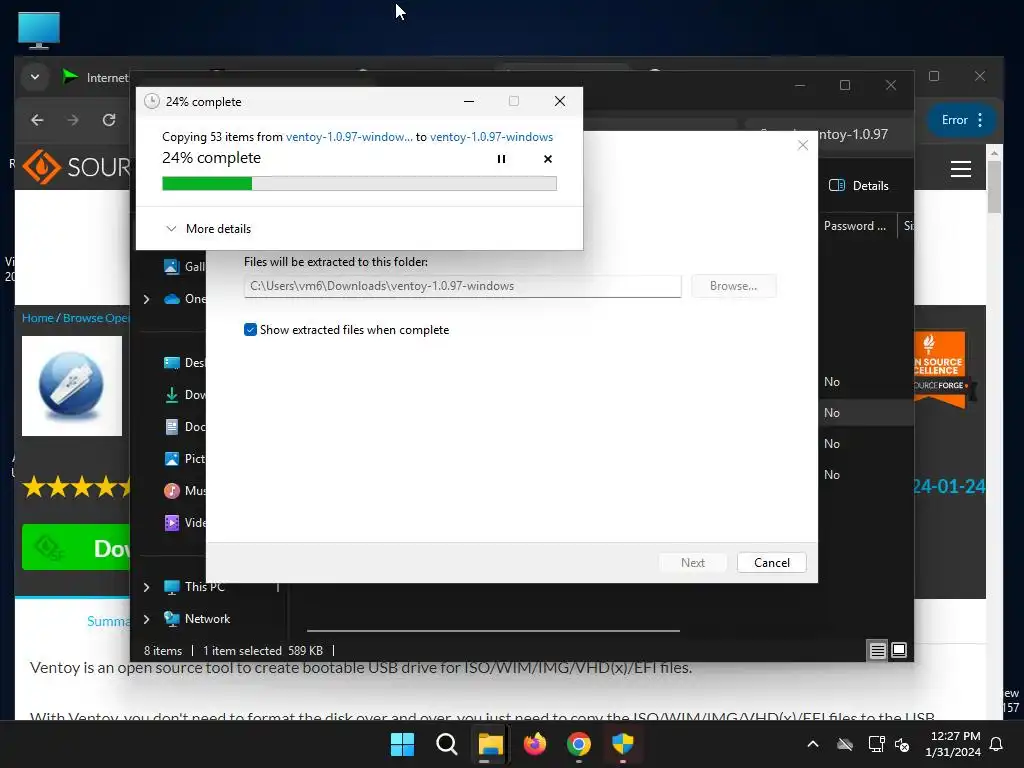This screenshot has height=768, width=1024.
Task: Cancel the copy with the small X
Action: point(548,159)
